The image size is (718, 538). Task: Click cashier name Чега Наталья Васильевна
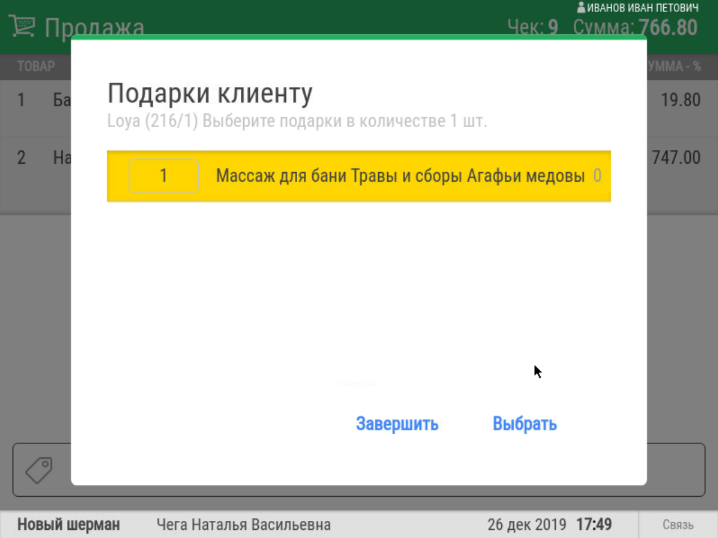pos(244,524)
